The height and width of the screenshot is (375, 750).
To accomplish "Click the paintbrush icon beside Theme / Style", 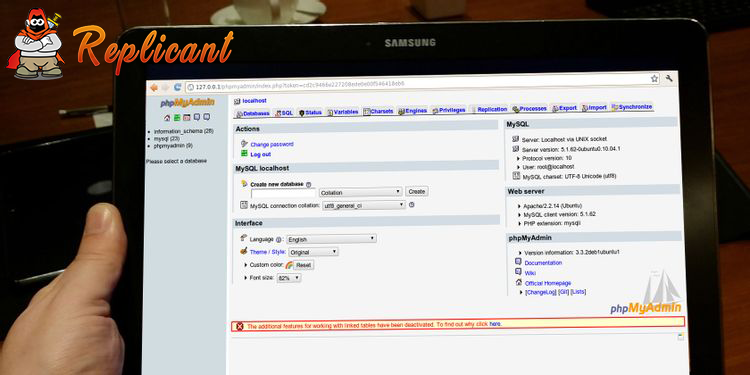I will [x=243, y=251].
